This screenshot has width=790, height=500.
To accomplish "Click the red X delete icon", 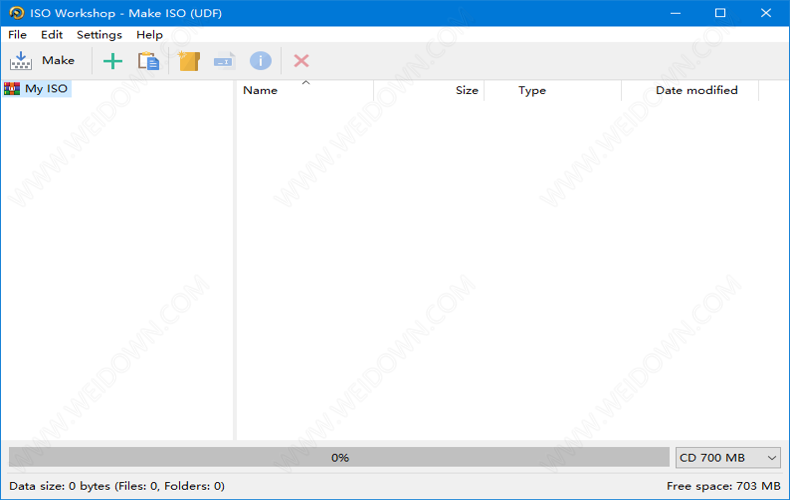I will pyautogui.click(x=301, y=61).
